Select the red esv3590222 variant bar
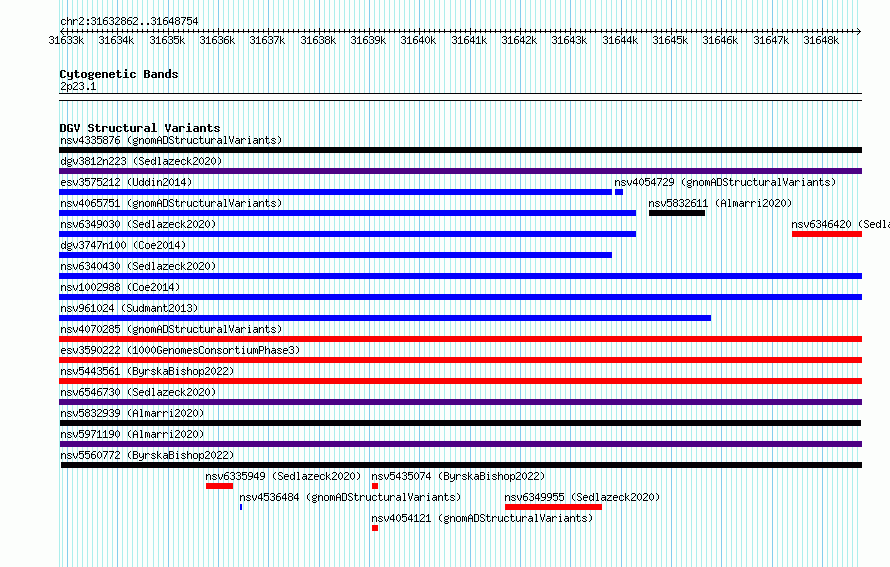 tap(460, 360)
